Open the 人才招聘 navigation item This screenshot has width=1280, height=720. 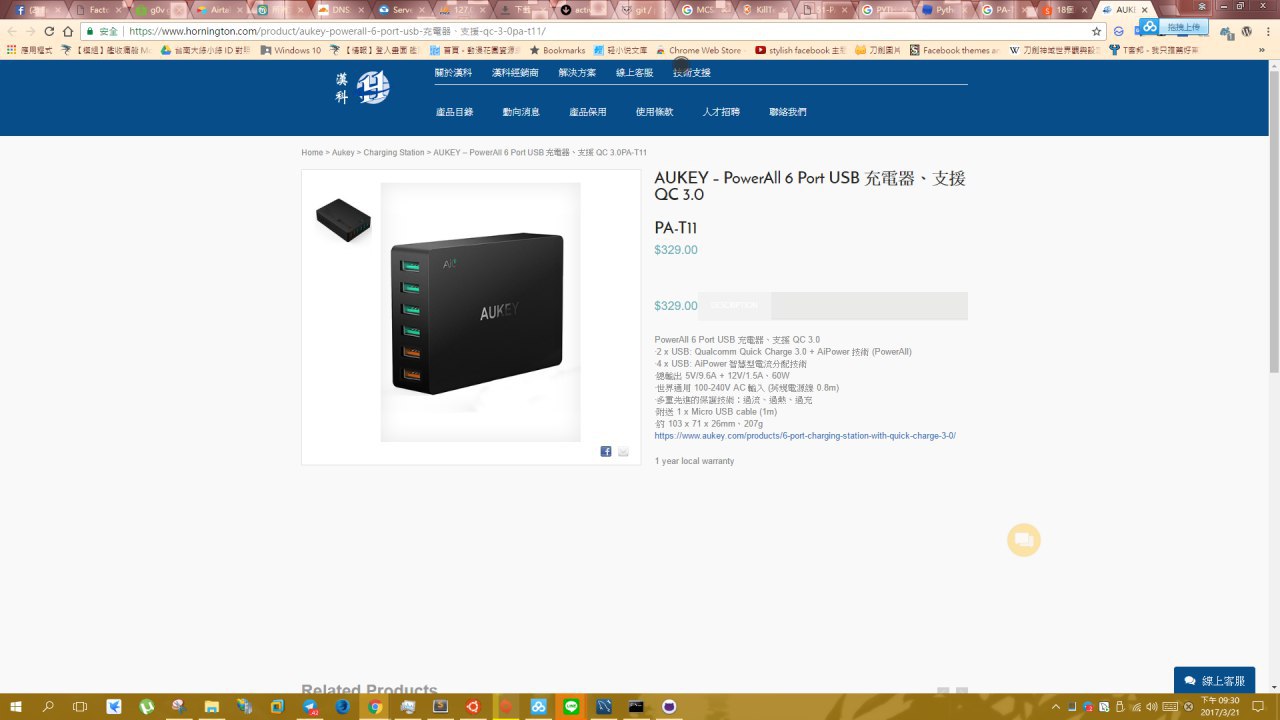(x=721, y=112)
